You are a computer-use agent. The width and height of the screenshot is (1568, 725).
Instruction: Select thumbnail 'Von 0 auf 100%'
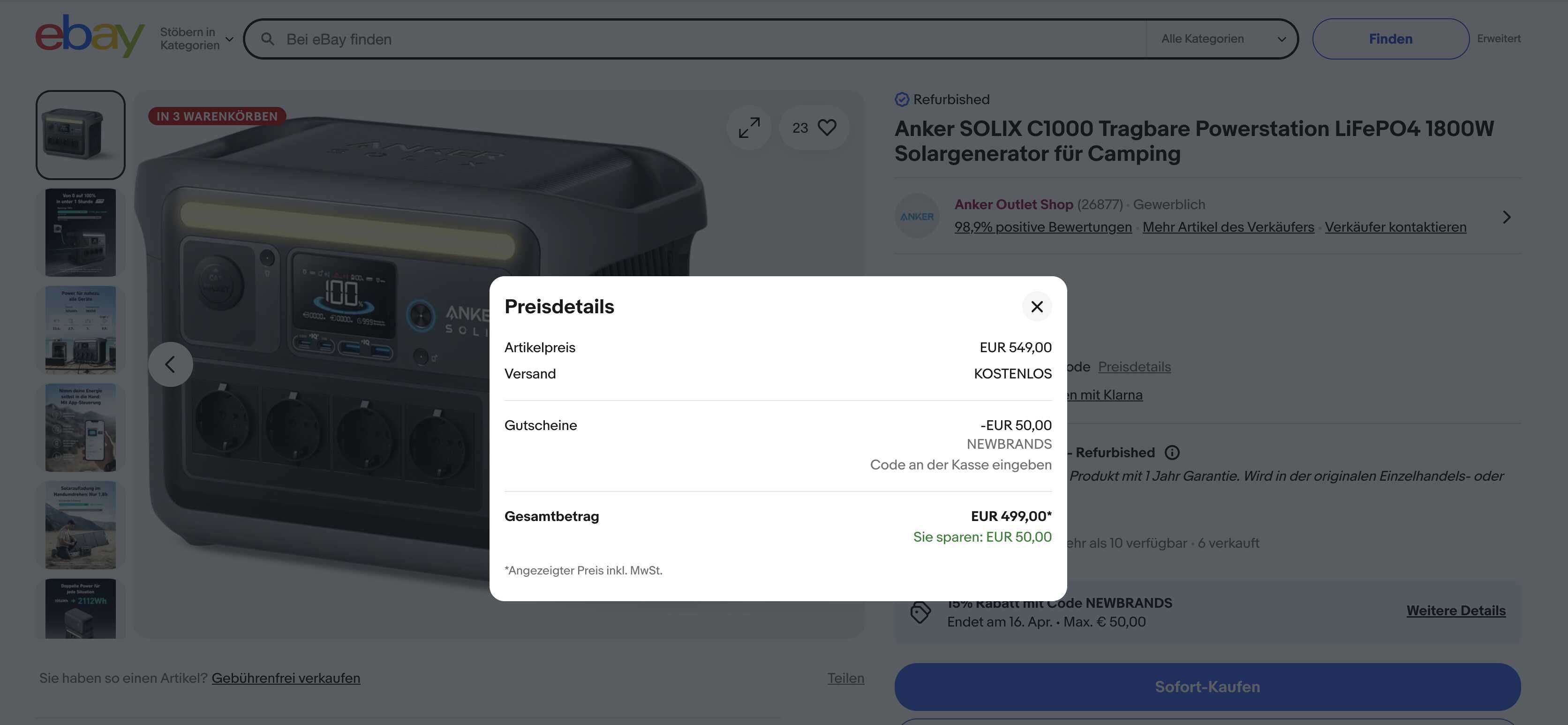(80, 232)
